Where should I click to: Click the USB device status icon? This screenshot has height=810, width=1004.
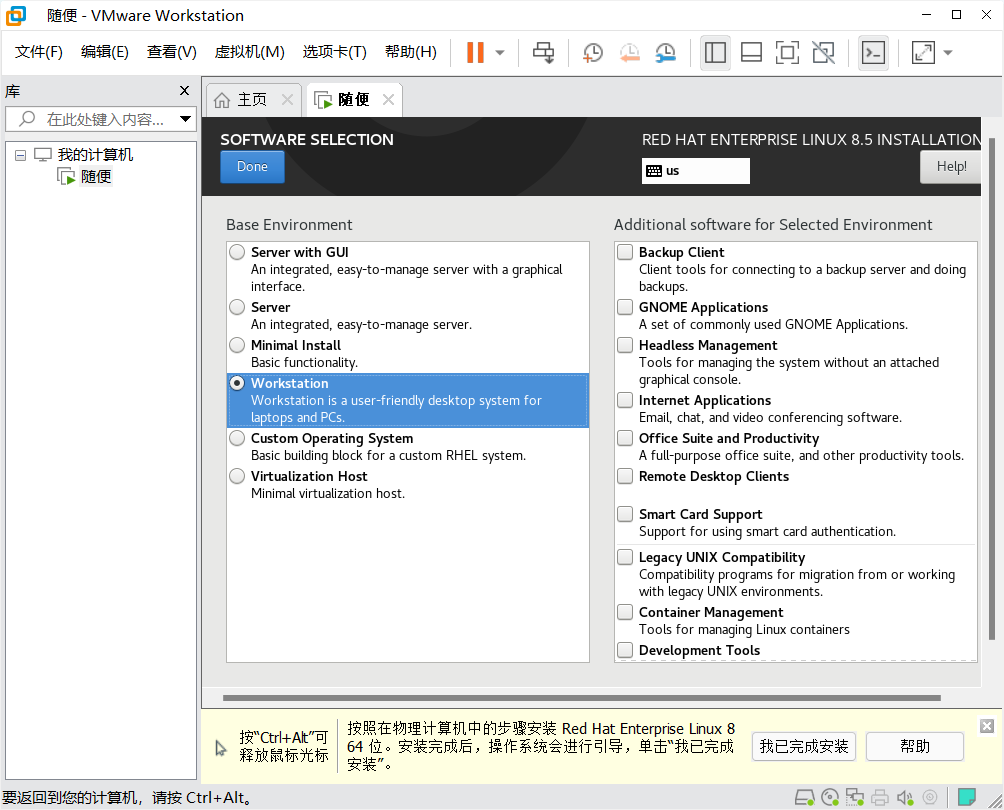coord(930,797)
